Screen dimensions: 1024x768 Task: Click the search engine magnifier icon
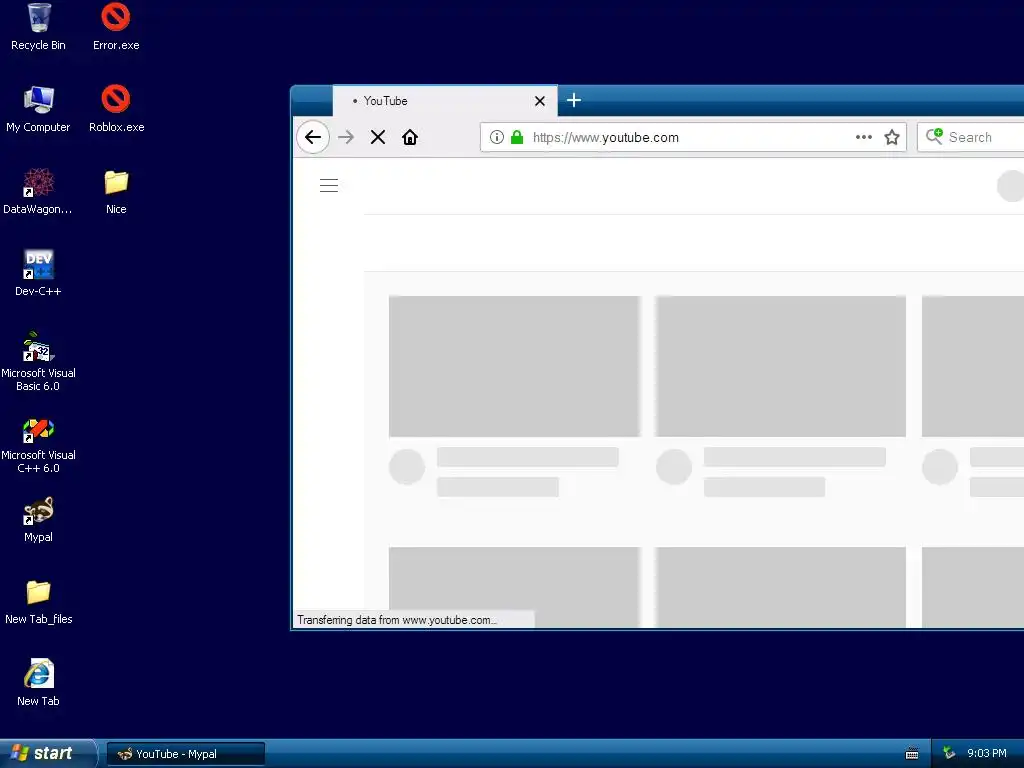pos(934,136)
